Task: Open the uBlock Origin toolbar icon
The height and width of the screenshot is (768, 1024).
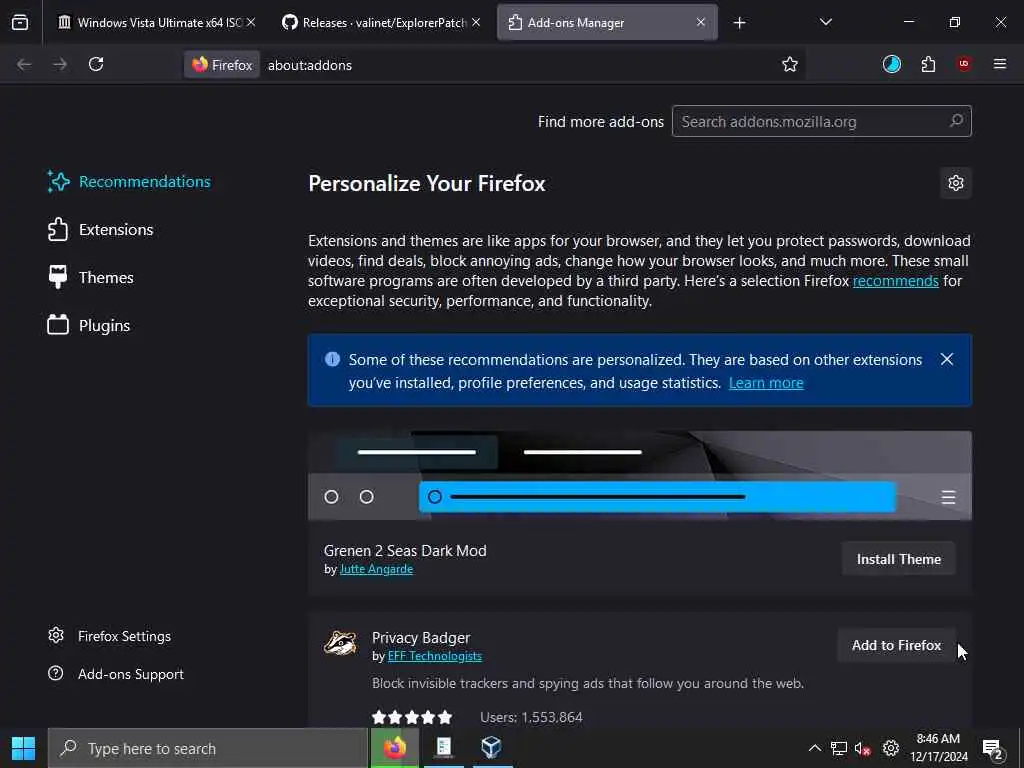Action: click(964, 64)
